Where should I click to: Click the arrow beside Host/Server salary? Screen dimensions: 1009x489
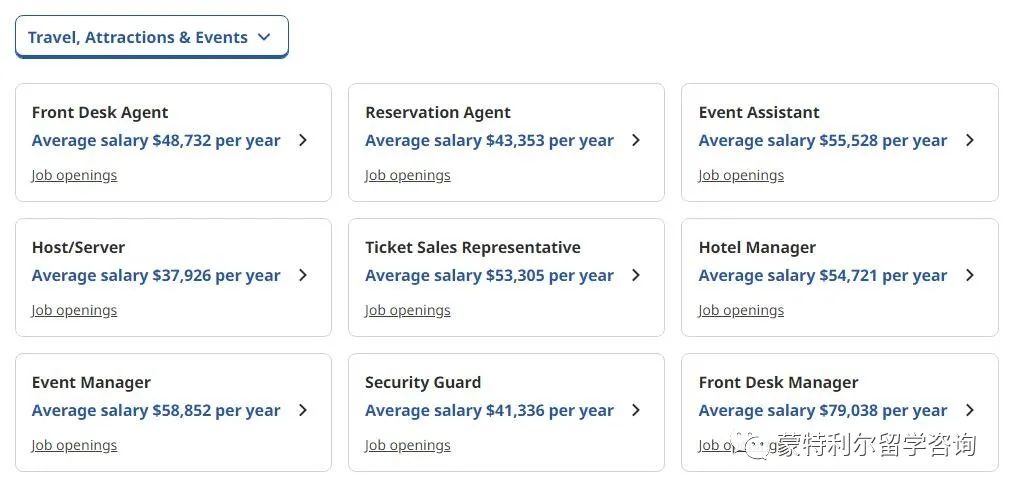(x=303, y=275)
